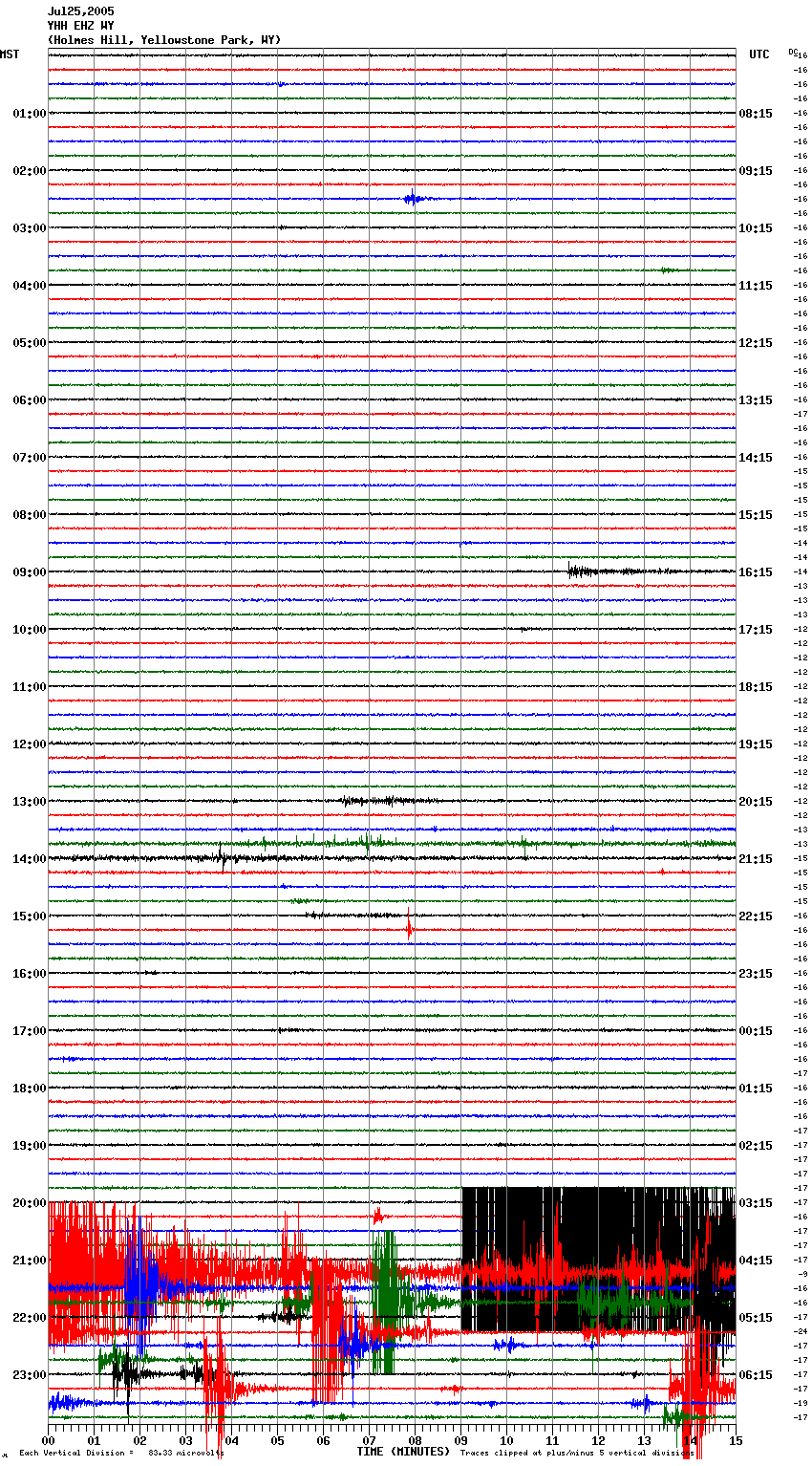Image resolution: width=812 pixels, height=1466 pixels.
Task: Click minute 12 on the time axis
Action: 598,1440
